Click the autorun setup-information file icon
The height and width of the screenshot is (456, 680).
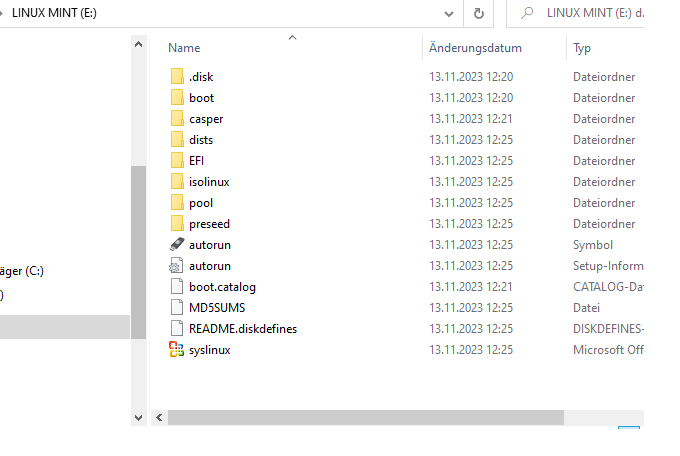click(177, 266)
